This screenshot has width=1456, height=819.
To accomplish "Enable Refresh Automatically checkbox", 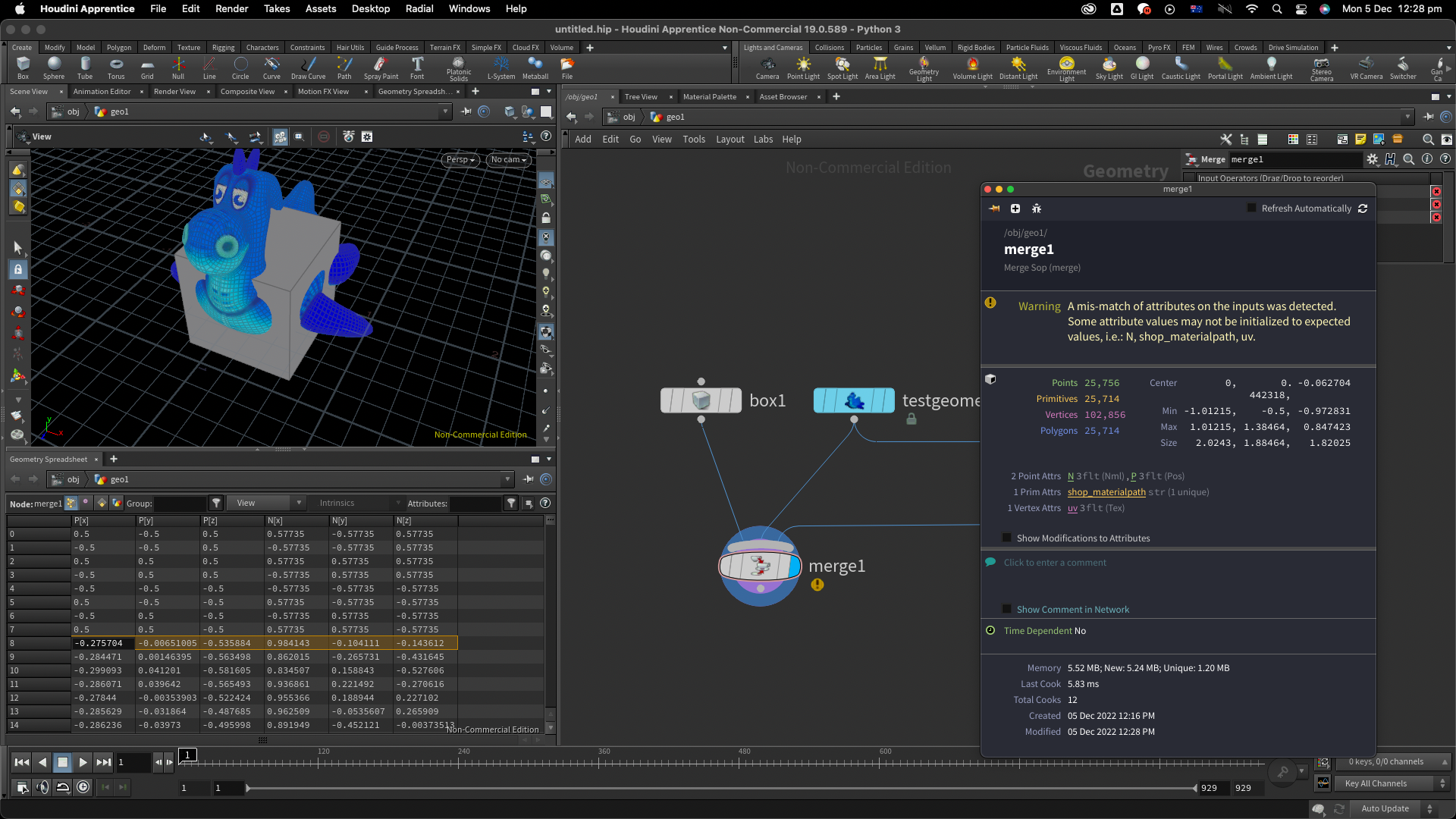I will (x=1251, y=209).
